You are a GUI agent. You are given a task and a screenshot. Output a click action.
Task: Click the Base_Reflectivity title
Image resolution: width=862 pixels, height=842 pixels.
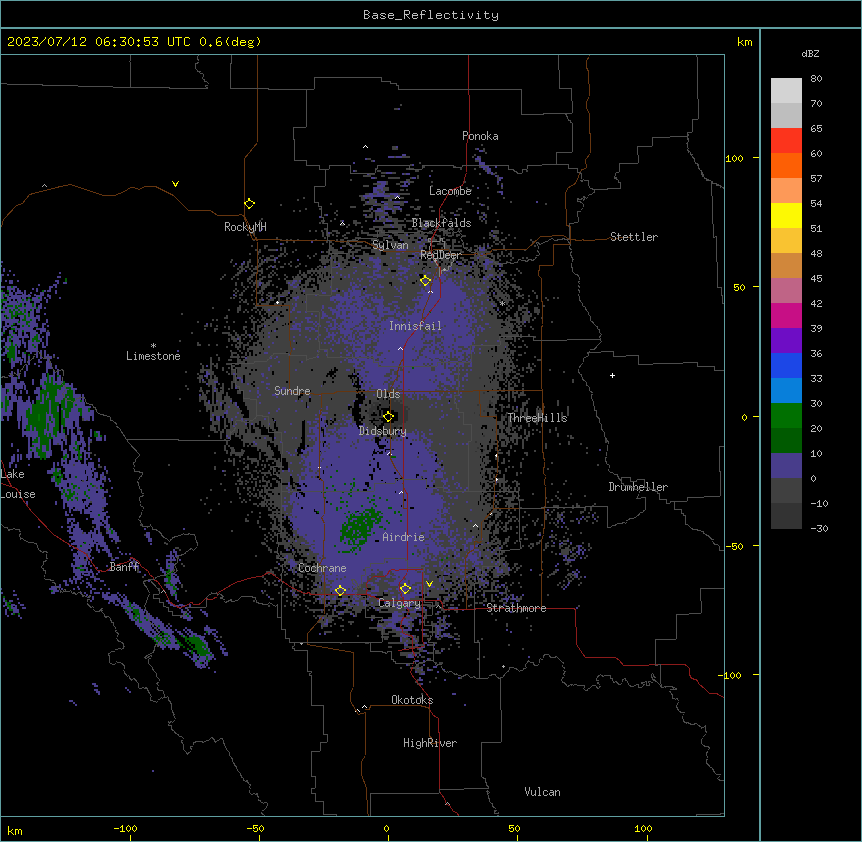431,15
